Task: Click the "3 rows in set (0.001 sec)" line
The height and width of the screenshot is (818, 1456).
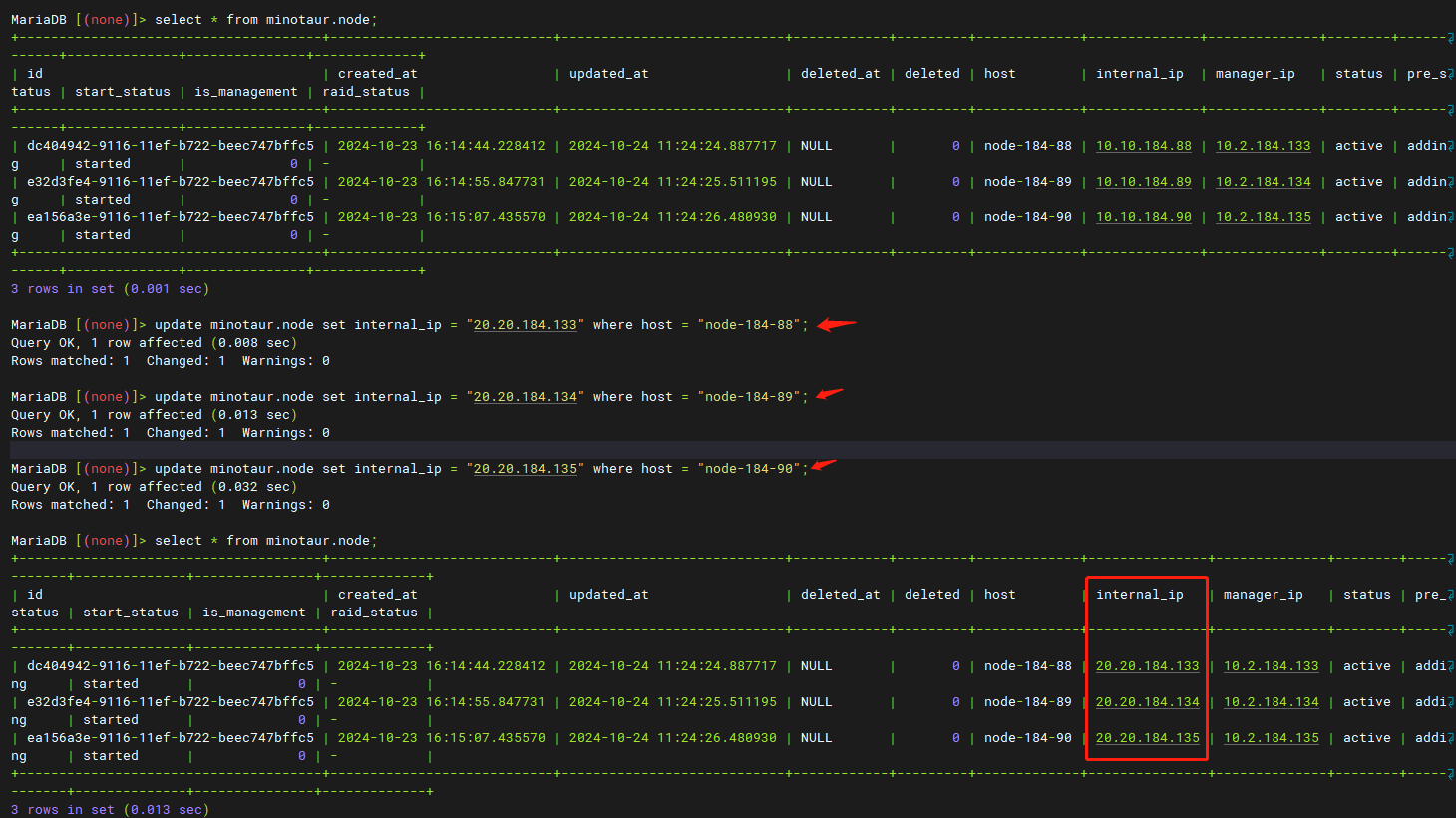Action: pyautogui.click(x=110, y=289)
